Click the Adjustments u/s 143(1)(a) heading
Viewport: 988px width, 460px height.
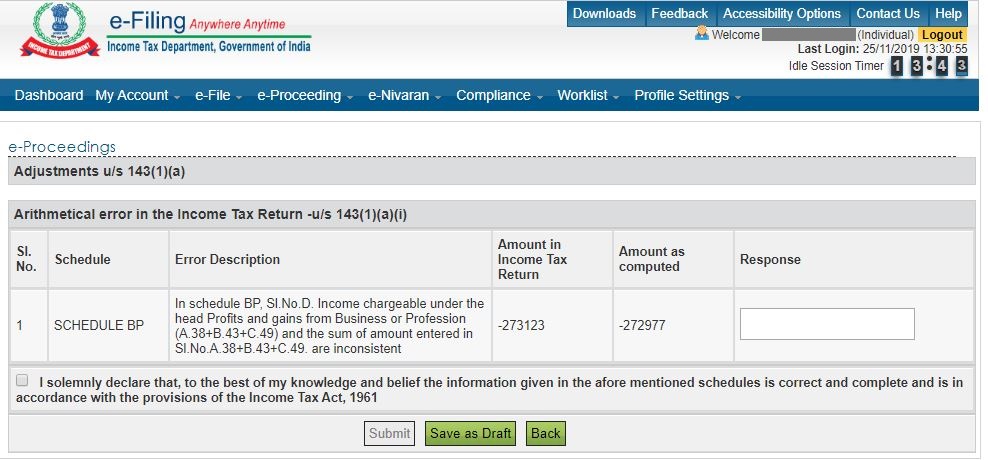pyautogui.click(x=100, y=171)
